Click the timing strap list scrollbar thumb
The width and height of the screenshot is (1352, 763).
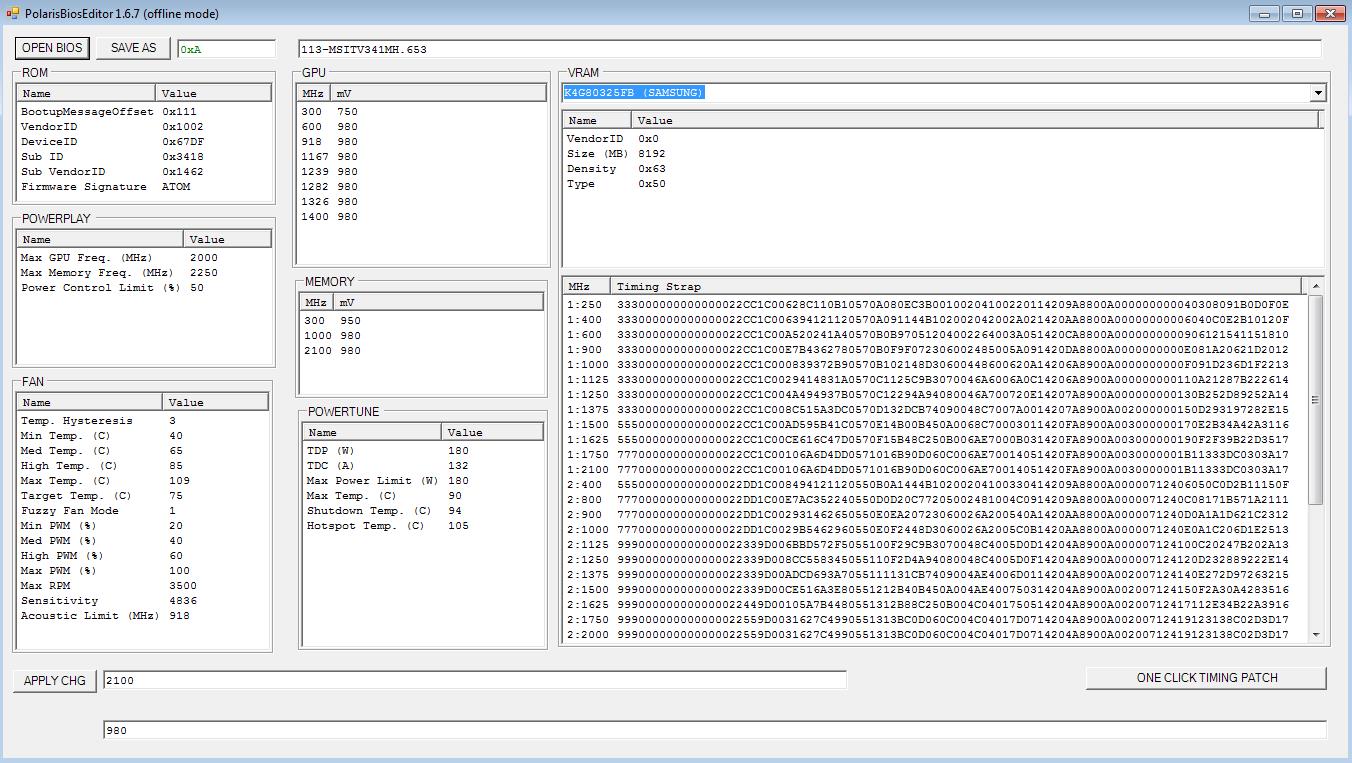pos(1316,400)
